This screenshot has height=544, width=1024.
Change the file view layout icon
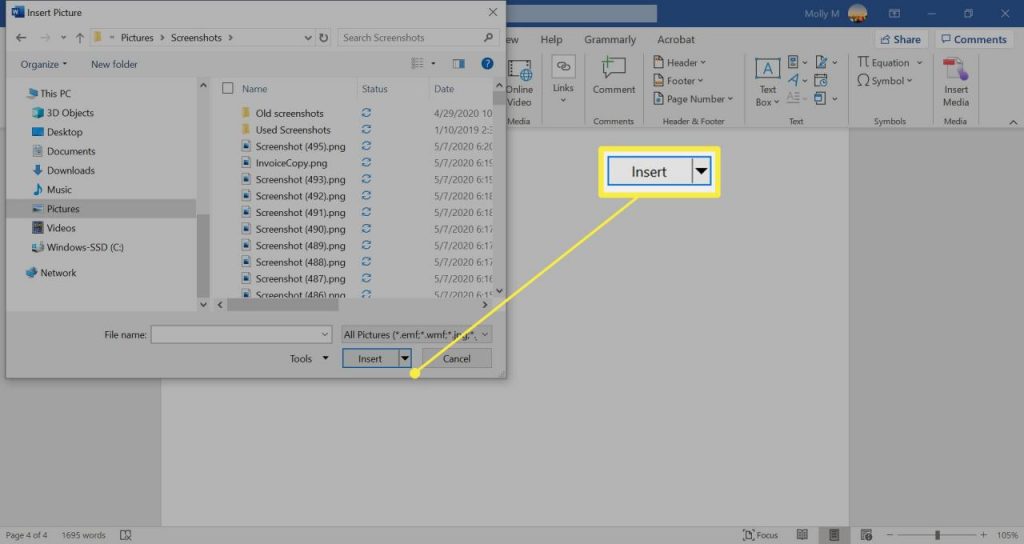click(x=417, y=63)
